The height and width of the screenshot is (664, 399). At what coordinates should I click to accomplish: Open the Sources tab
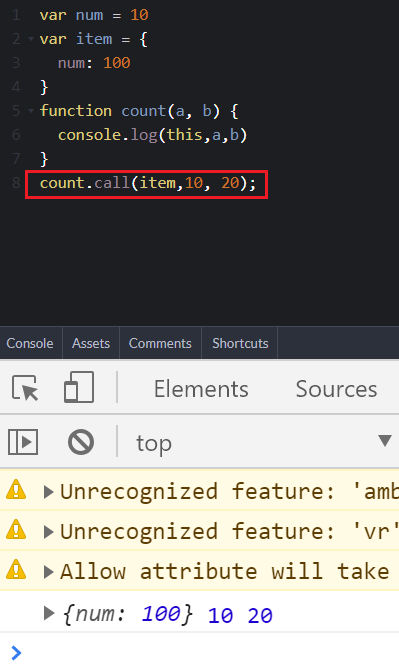coord(336,389)
